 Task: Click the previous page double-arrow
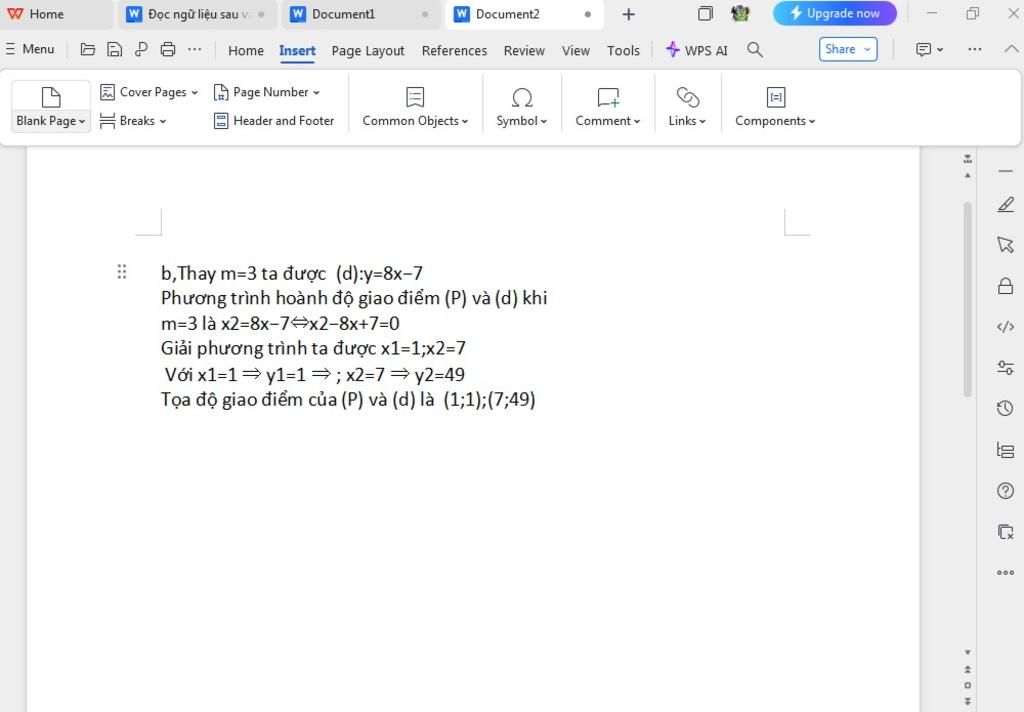click(968, 669)
